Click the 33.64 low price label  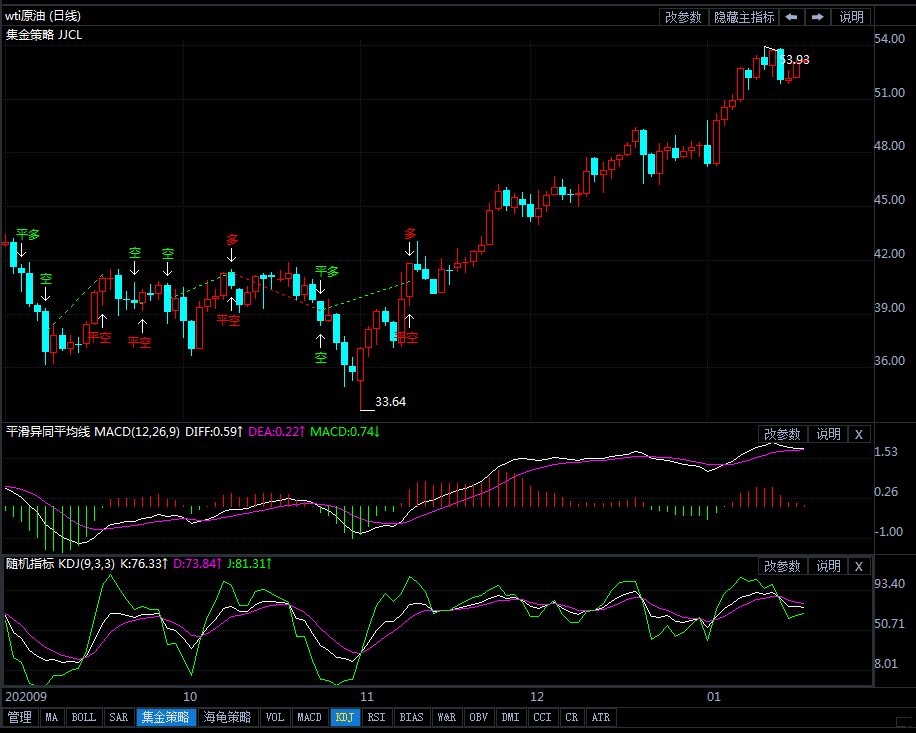click(390, 402)
